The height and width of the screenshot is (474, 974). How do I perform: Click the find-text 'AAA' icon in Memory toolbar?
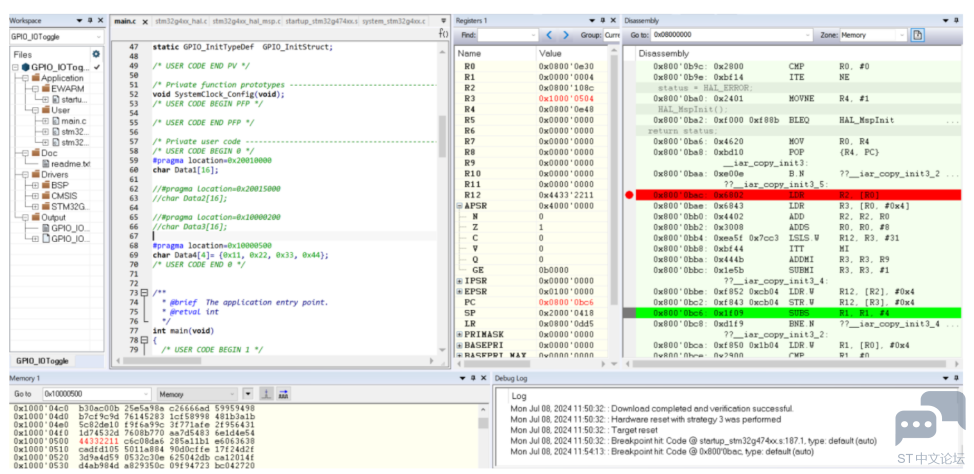click(x=284, y=394)
